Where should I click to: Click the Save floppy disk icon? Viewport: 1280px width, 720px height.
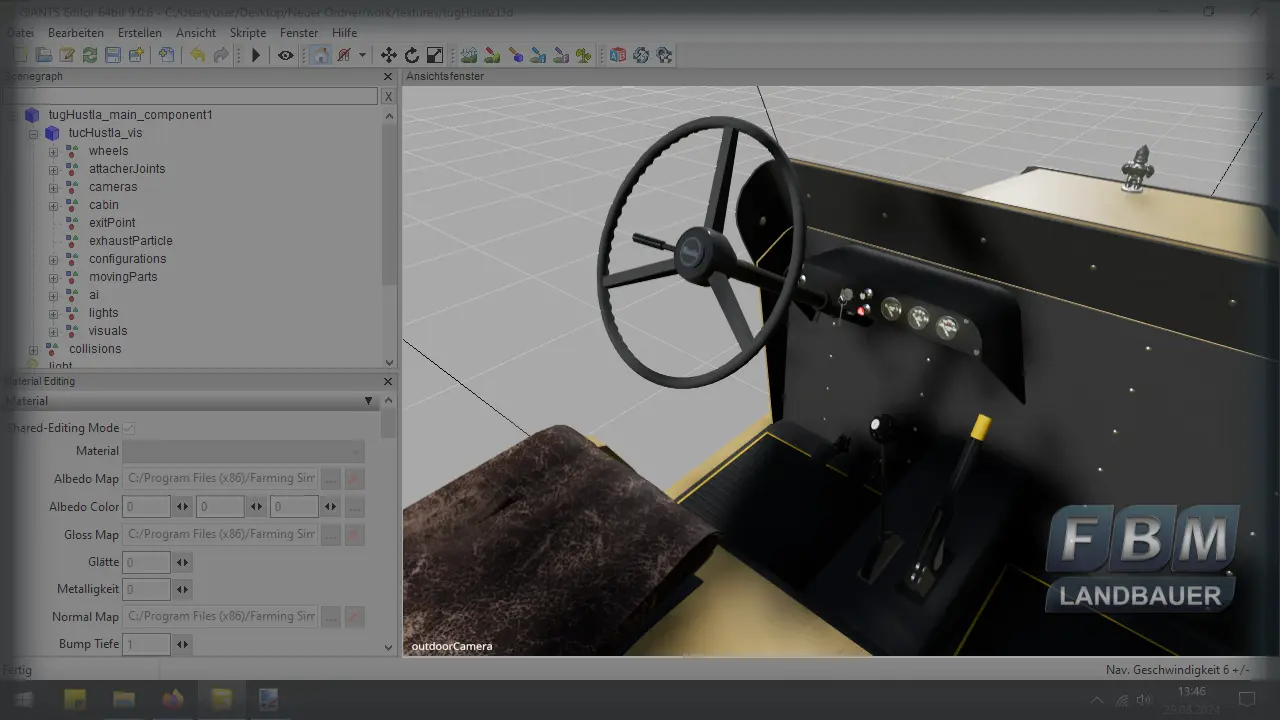113,55
